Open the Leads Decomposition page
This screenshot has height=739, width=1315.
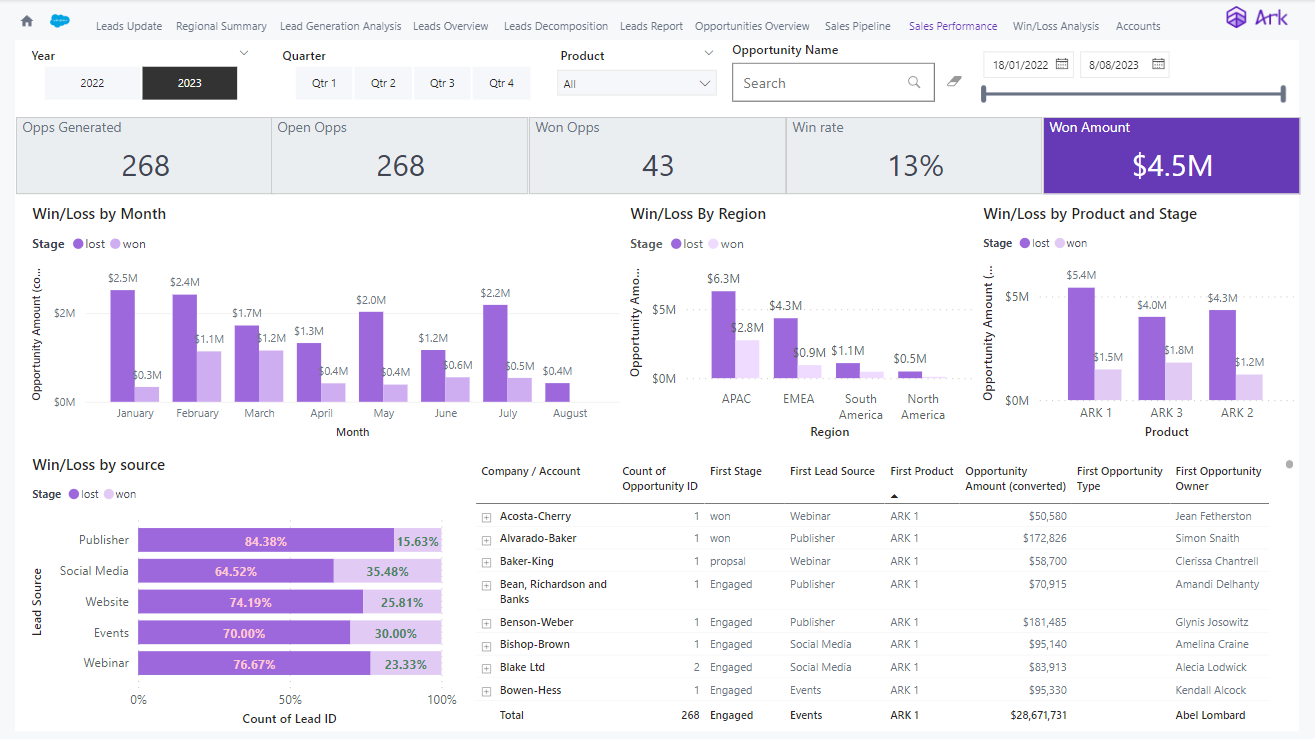tap(556, 26)
